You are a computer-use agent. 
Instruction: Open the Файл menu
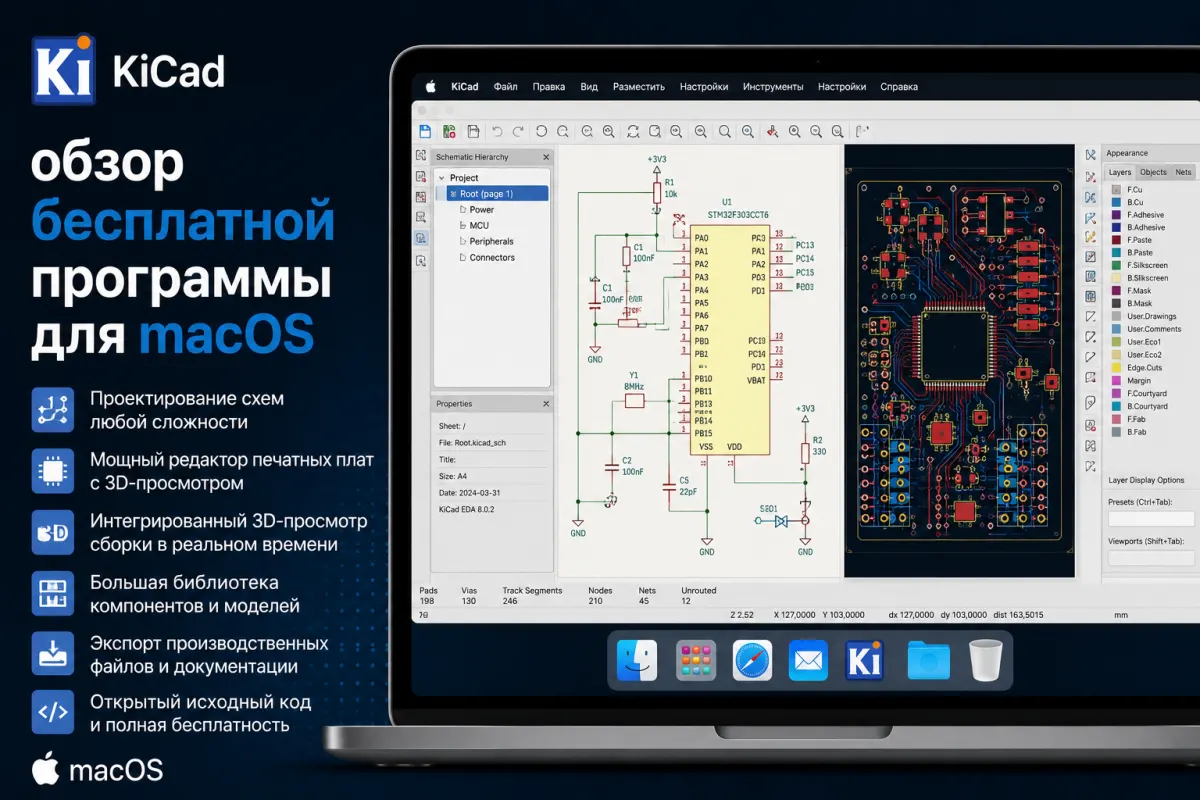(x=505, y=87)
